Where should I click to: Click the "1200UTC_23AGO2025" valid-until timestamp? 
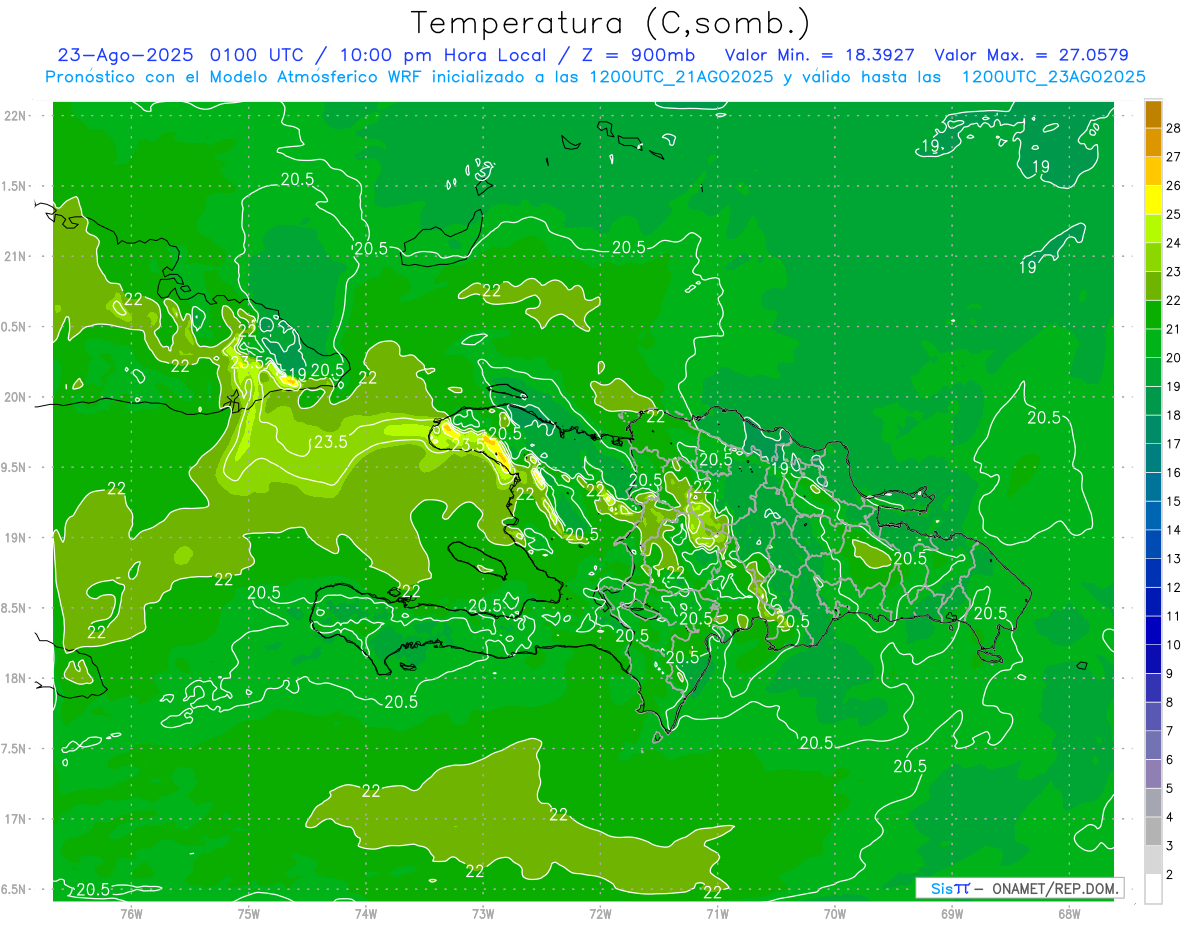coord(1053,77)
